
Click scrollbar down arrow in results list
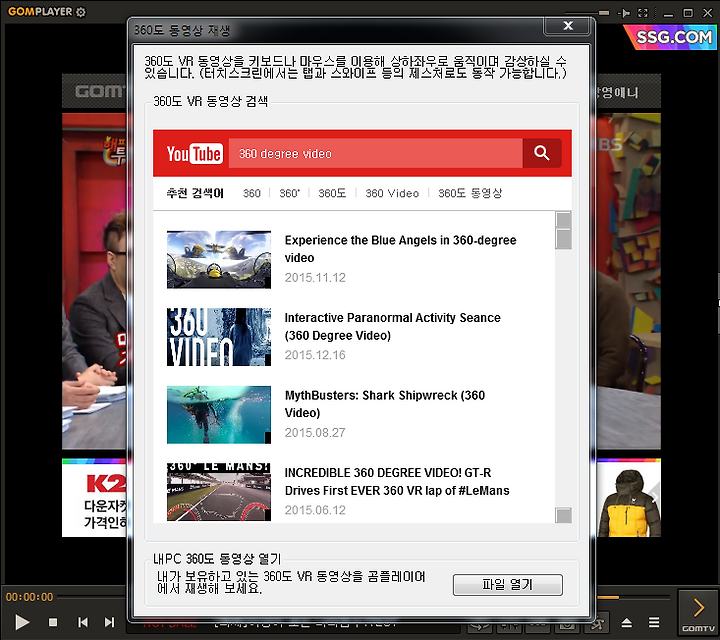[x=563, y=515]
